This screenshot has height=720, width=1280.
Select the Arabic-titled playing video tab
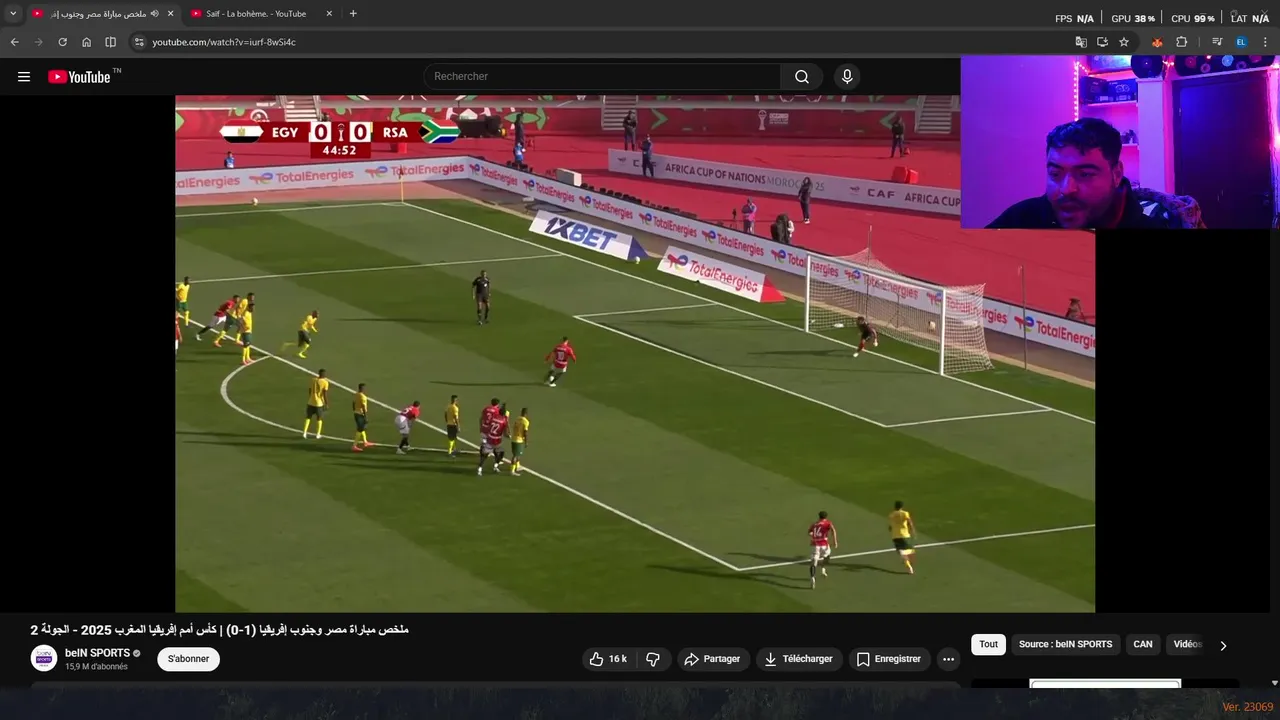pyautogui.click(x=98, y=14)
